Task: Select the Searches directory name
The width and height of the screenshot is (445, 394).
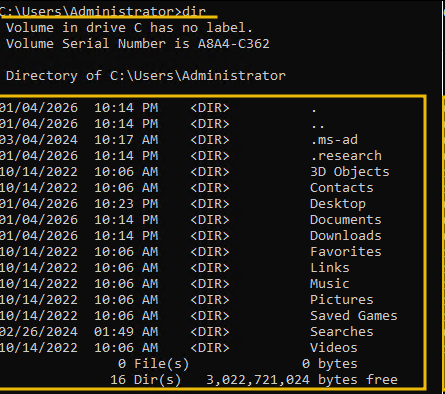Action: point(342,332)
